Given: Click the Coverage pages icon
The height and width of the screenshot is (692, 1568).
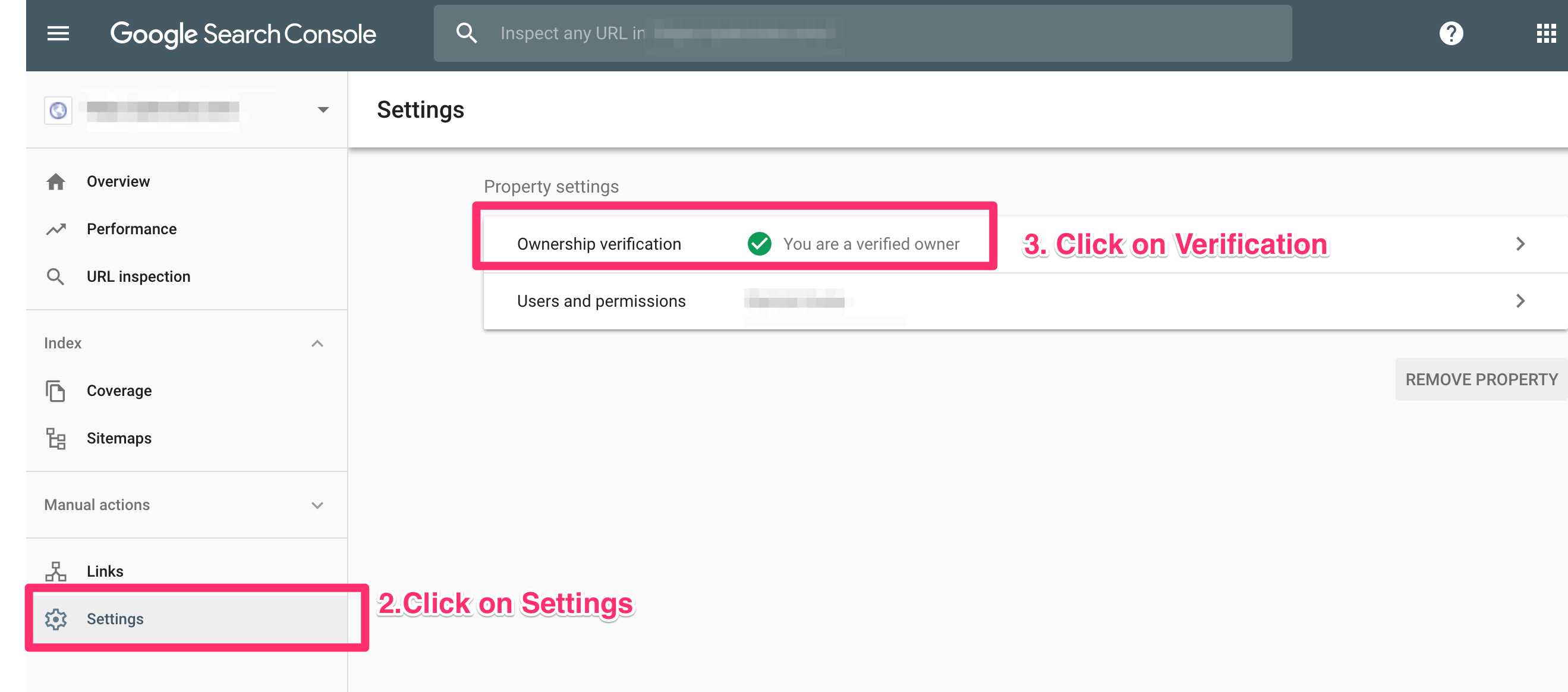Looking at the screenshot, I should click(56, 391).
